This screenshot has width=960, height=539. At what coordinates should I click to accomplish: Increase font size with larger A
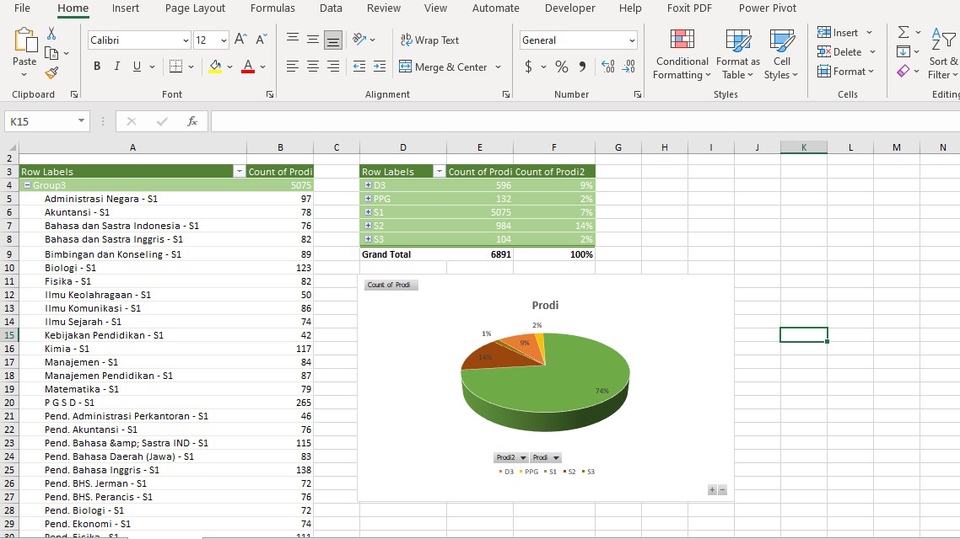point(241,40)
